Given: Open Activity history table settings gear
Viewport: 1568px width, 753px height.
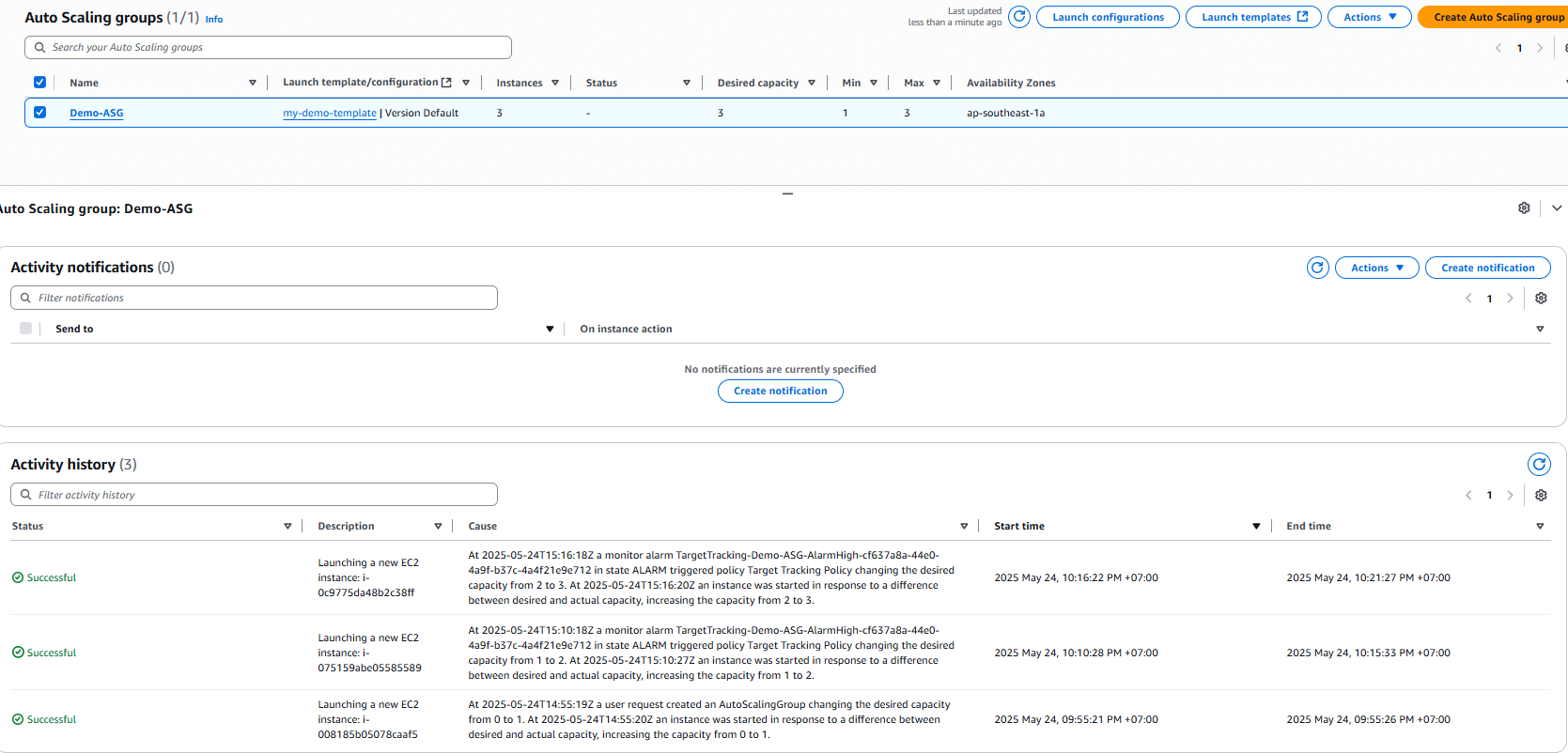Looking at the screenshot, I should (x=1541, y=496).
